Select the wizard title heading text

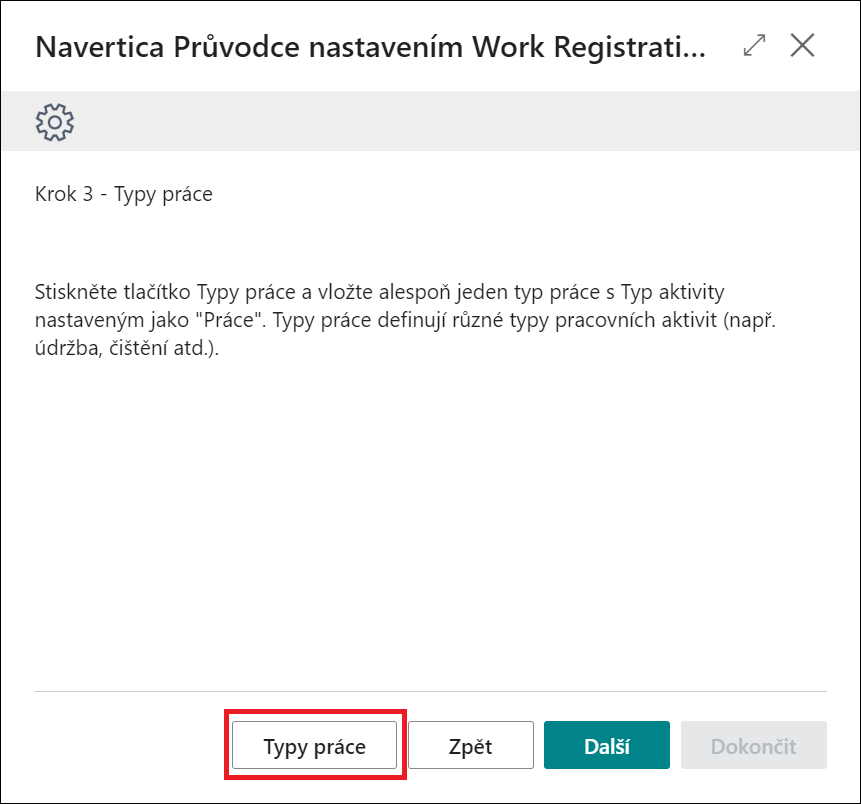click(371, 47)
